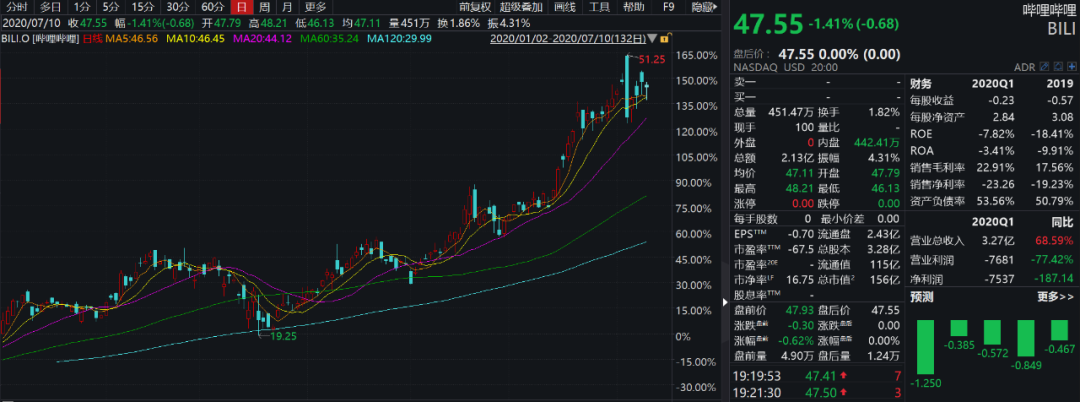The height and width of the screenshot is (402, 1080).
Task: Click the ADR label
Action: tap(1024, 67)
